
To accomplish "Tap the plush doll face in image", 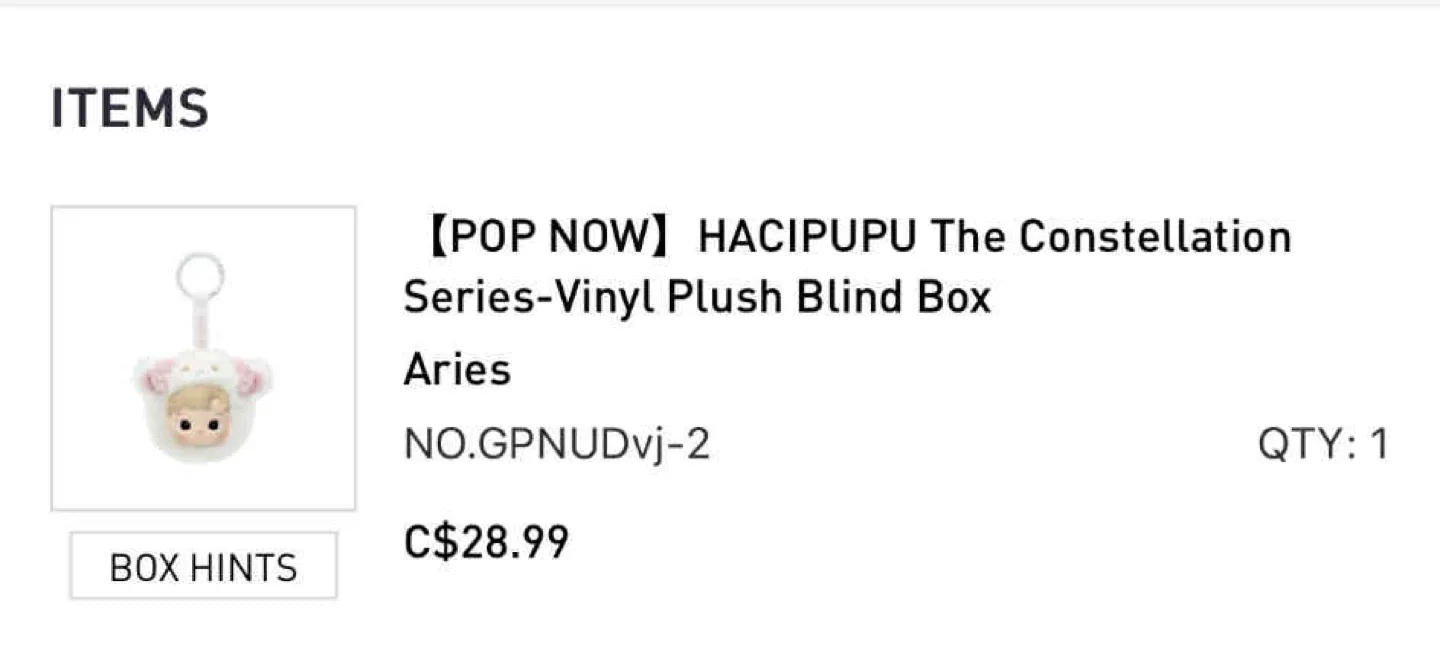I will (200, 415).
